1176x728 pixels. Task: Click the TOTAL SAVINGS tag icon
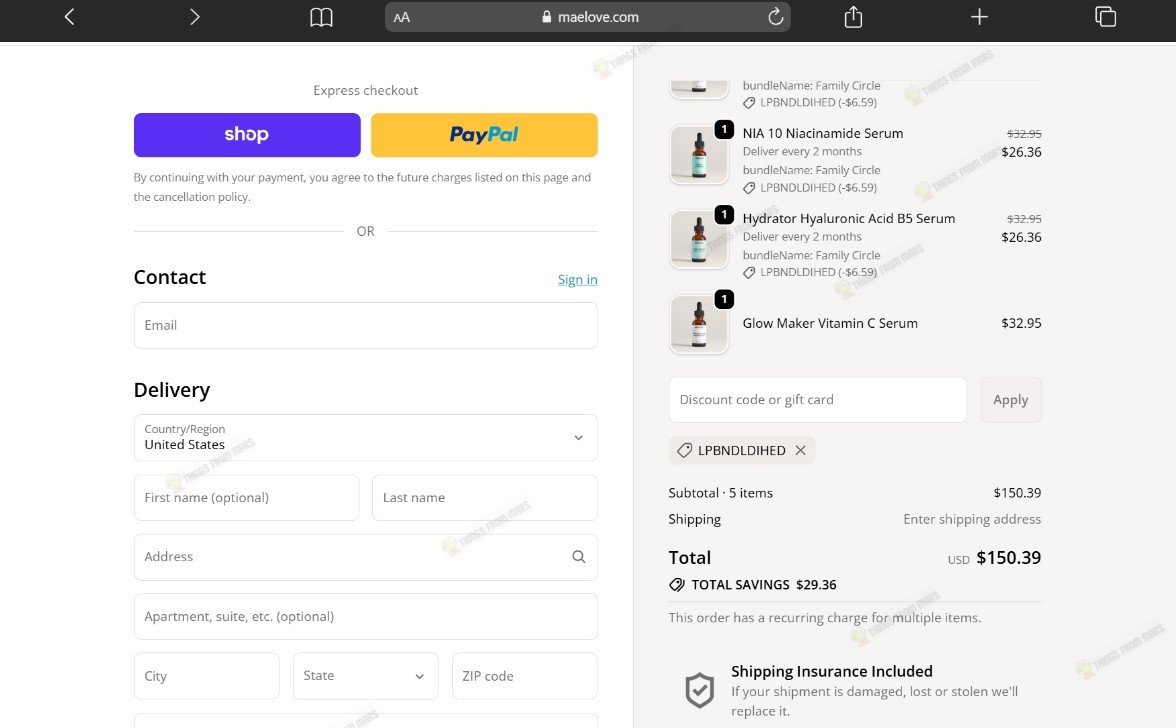676,585
